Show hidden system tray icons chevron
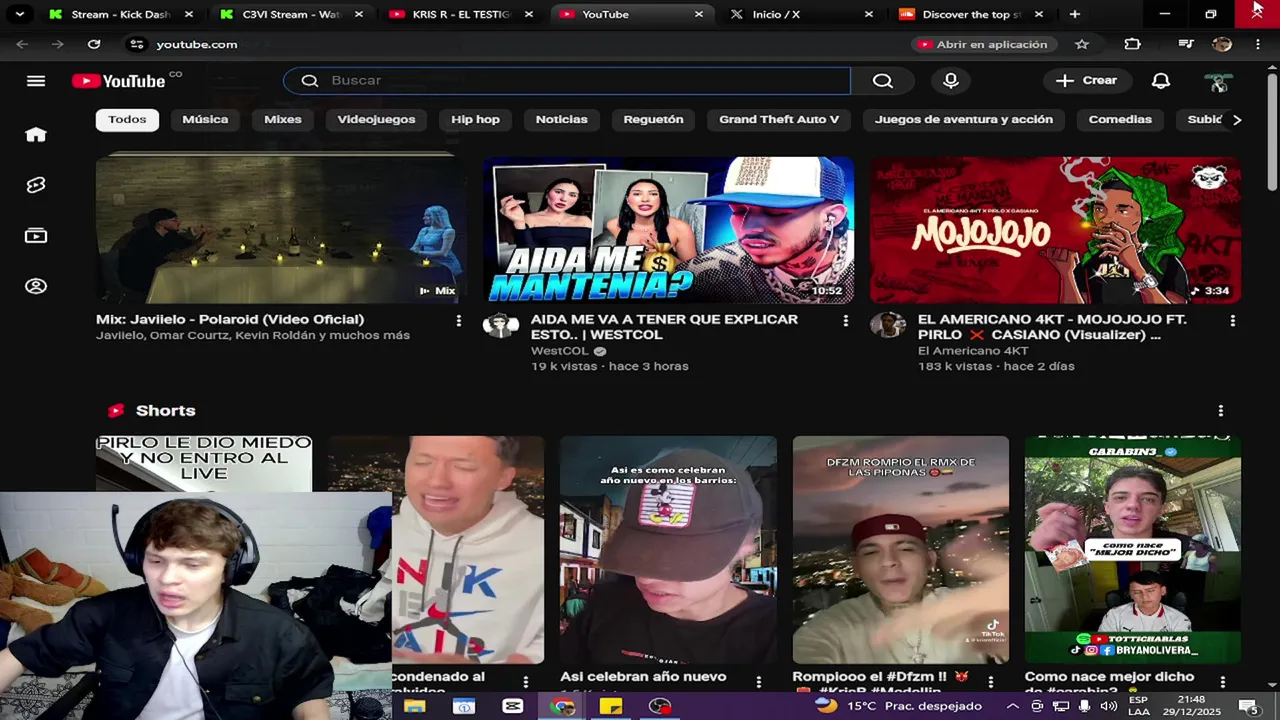Screen dimensions: 1280x720 (1012, 706)
